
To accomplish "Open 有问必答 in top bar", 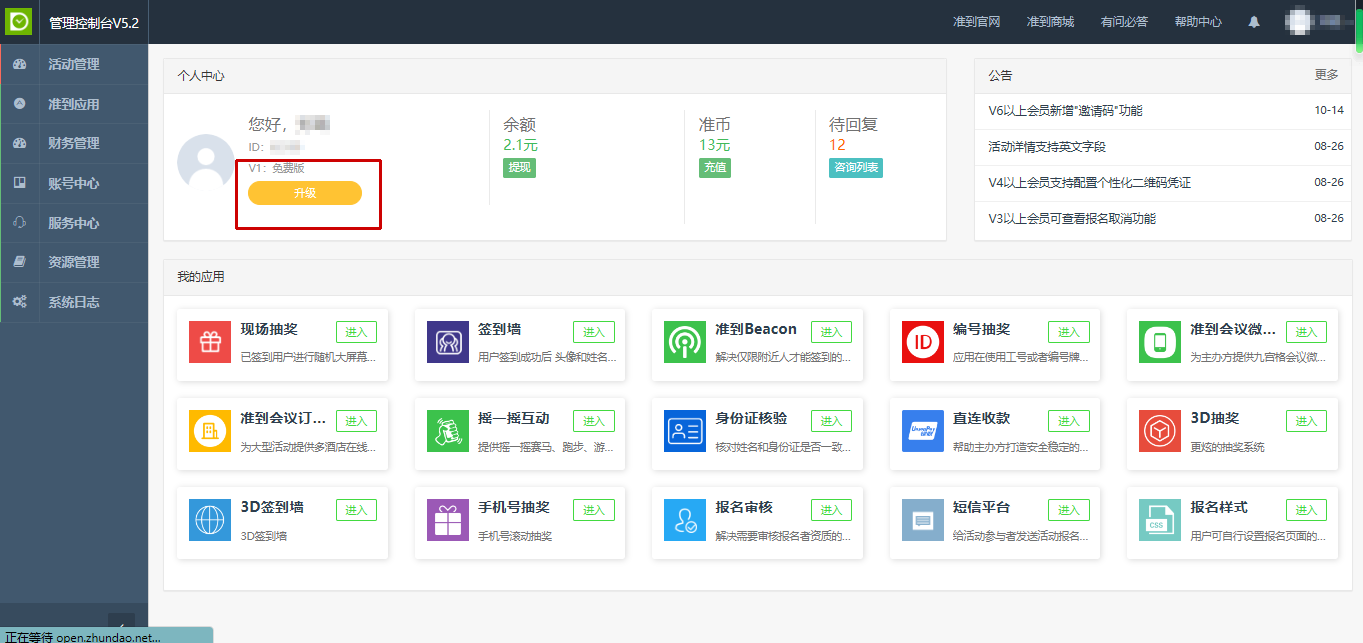I will click(1124, 22).
